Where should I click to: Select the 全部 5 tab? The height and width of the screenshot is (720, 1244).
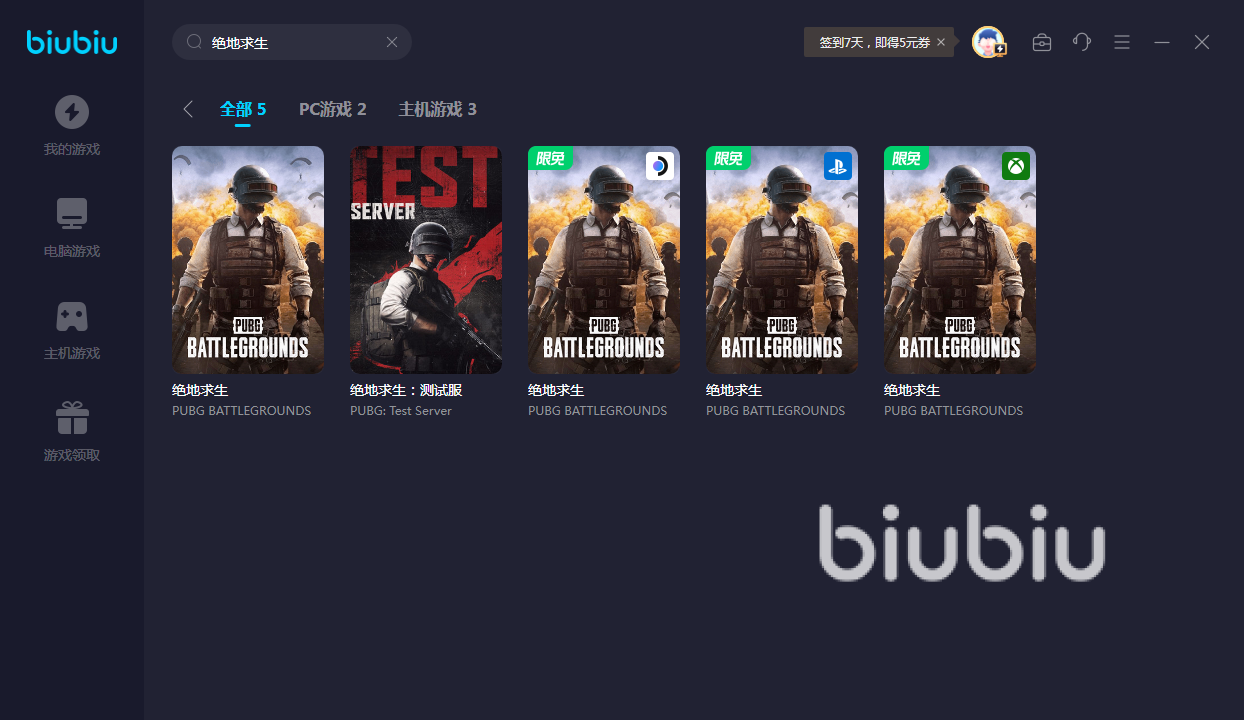243,109
